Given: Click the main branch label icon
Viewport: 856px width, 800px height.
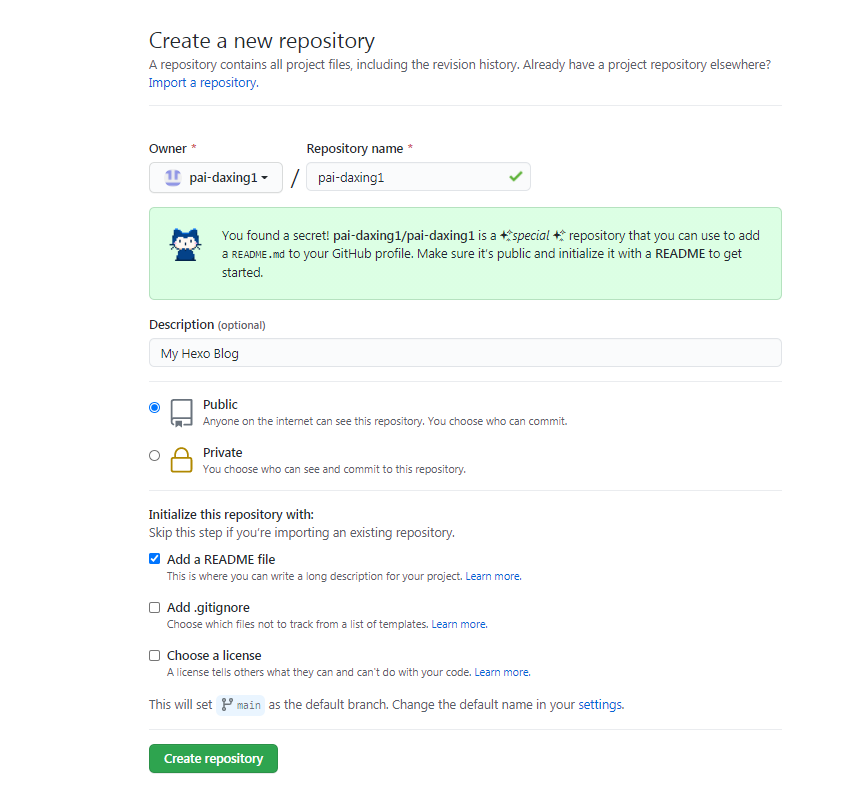Looking at the screenshot, I should click(x=227, y=705).
